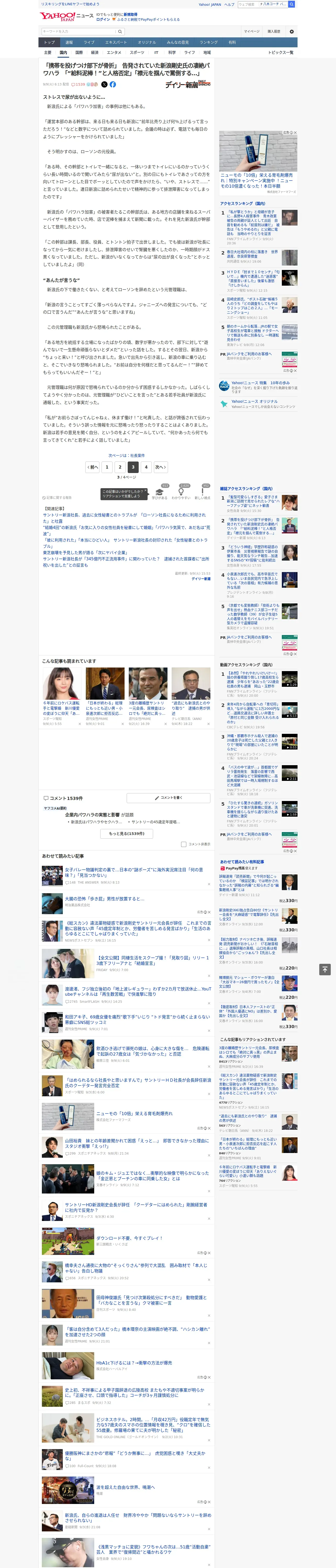Click the back-to-top arrow button
336x1568 pixels.
point(325,970)
